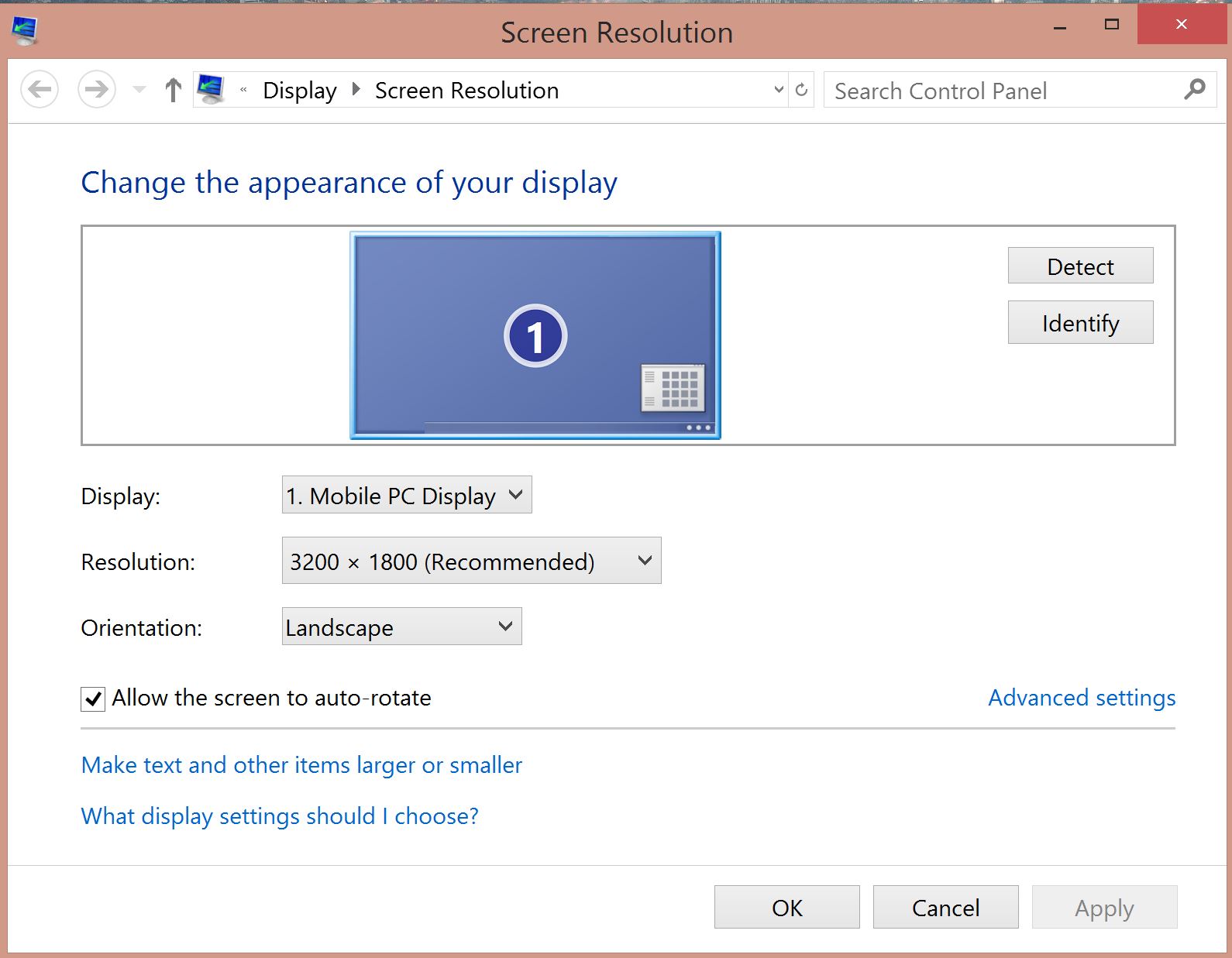Click Screen Resolution breadcrumb item

point(466,91)
